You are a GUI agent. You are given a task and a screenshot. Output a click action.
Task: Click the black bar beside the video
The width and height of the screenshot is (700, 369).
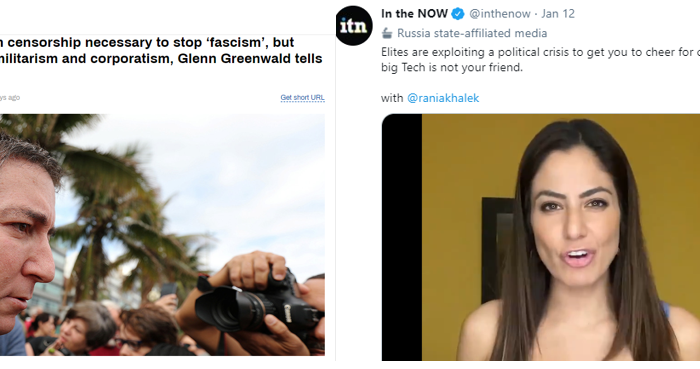pyautogui.click(x=402, y=237)
